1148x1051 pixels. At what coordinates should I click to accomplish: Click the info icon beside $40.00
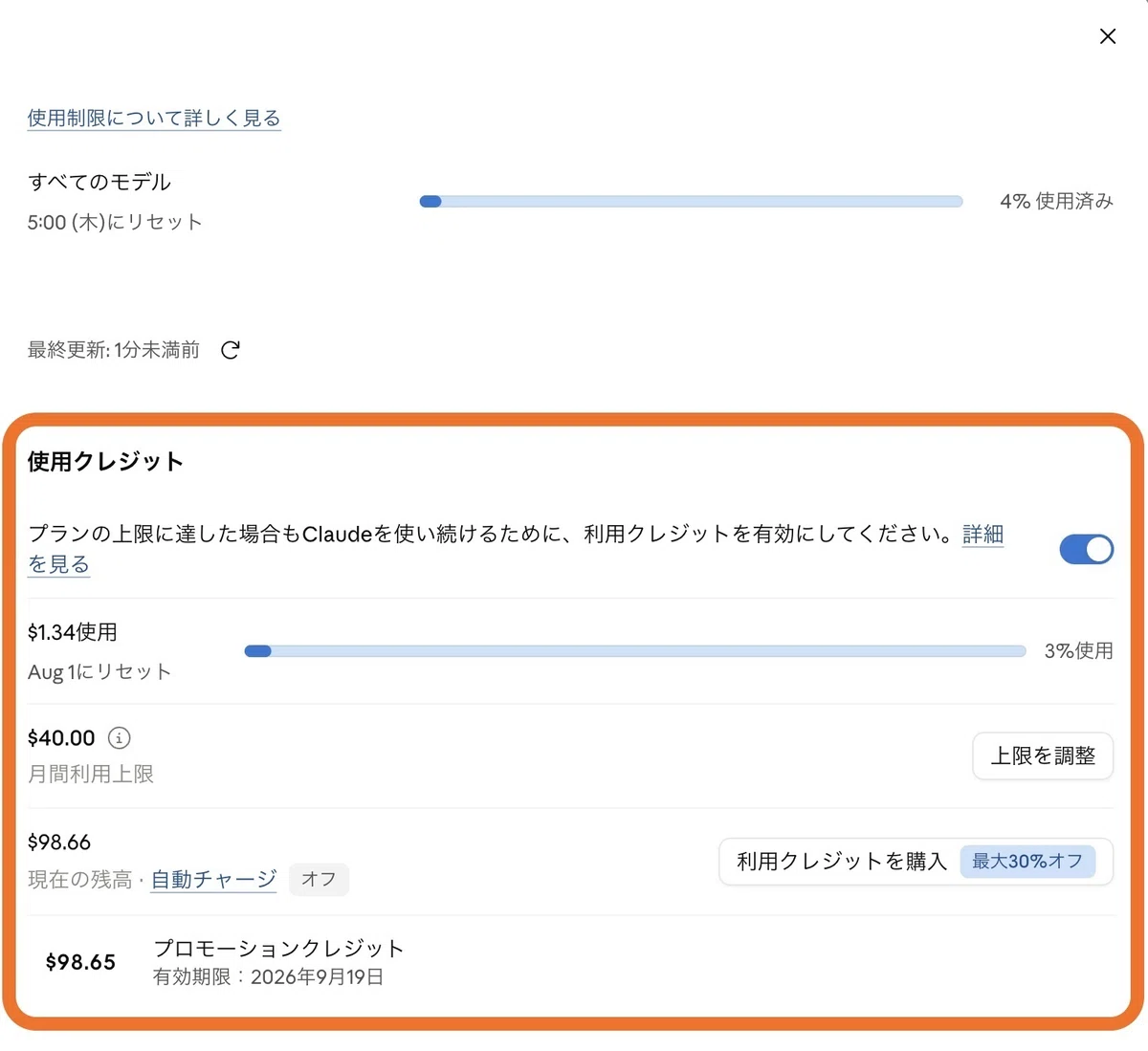coord(120,737)
